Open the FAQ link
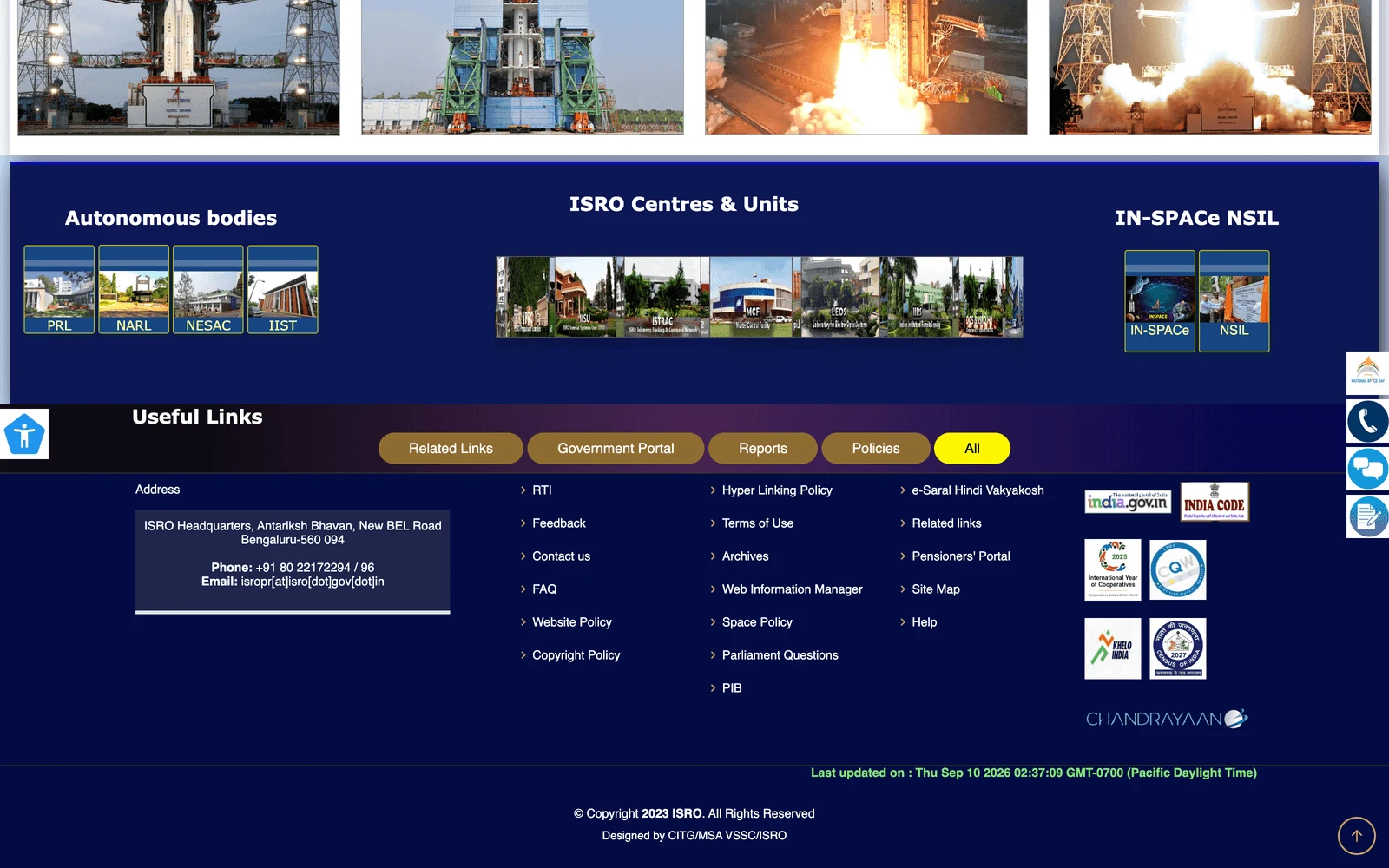This screenshot has height=868, width=1389. click(544, 589)
